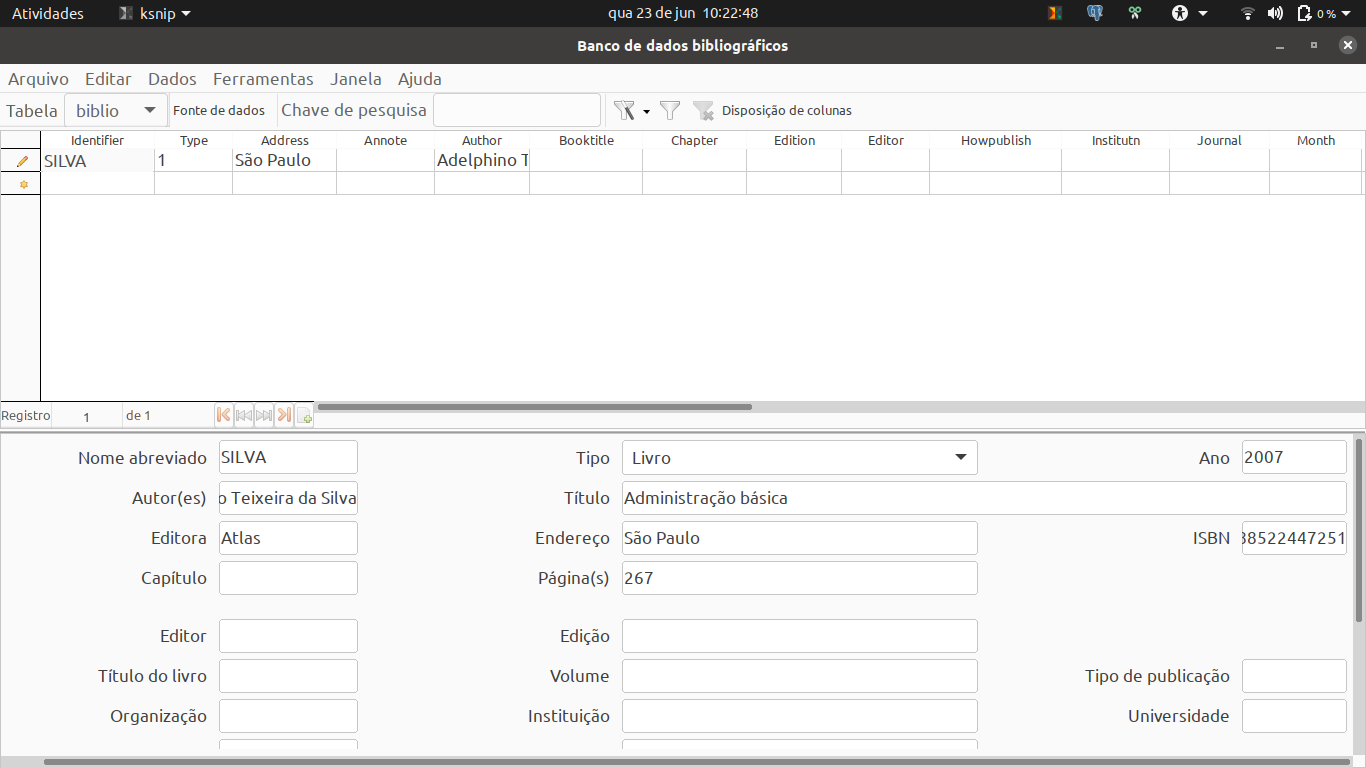This screenshot has width=1366, height=768.
Task: Click the Endereço field
Action: (x=800, y=538)
